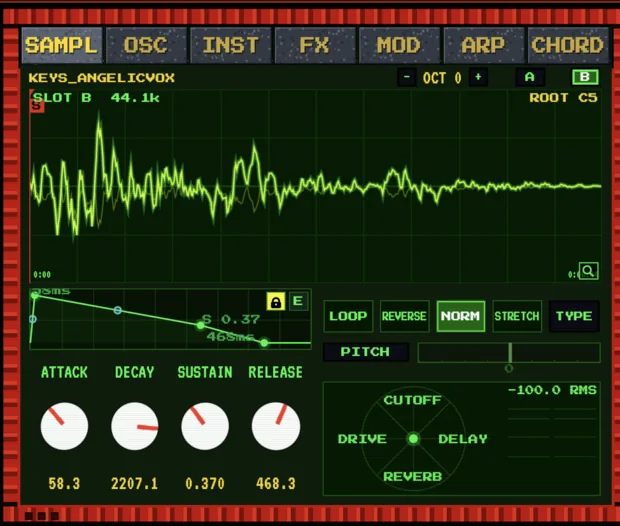This screenshot has width=620, height=526.
Task: Click the DELAY label on XY pad
Action: 463,439
